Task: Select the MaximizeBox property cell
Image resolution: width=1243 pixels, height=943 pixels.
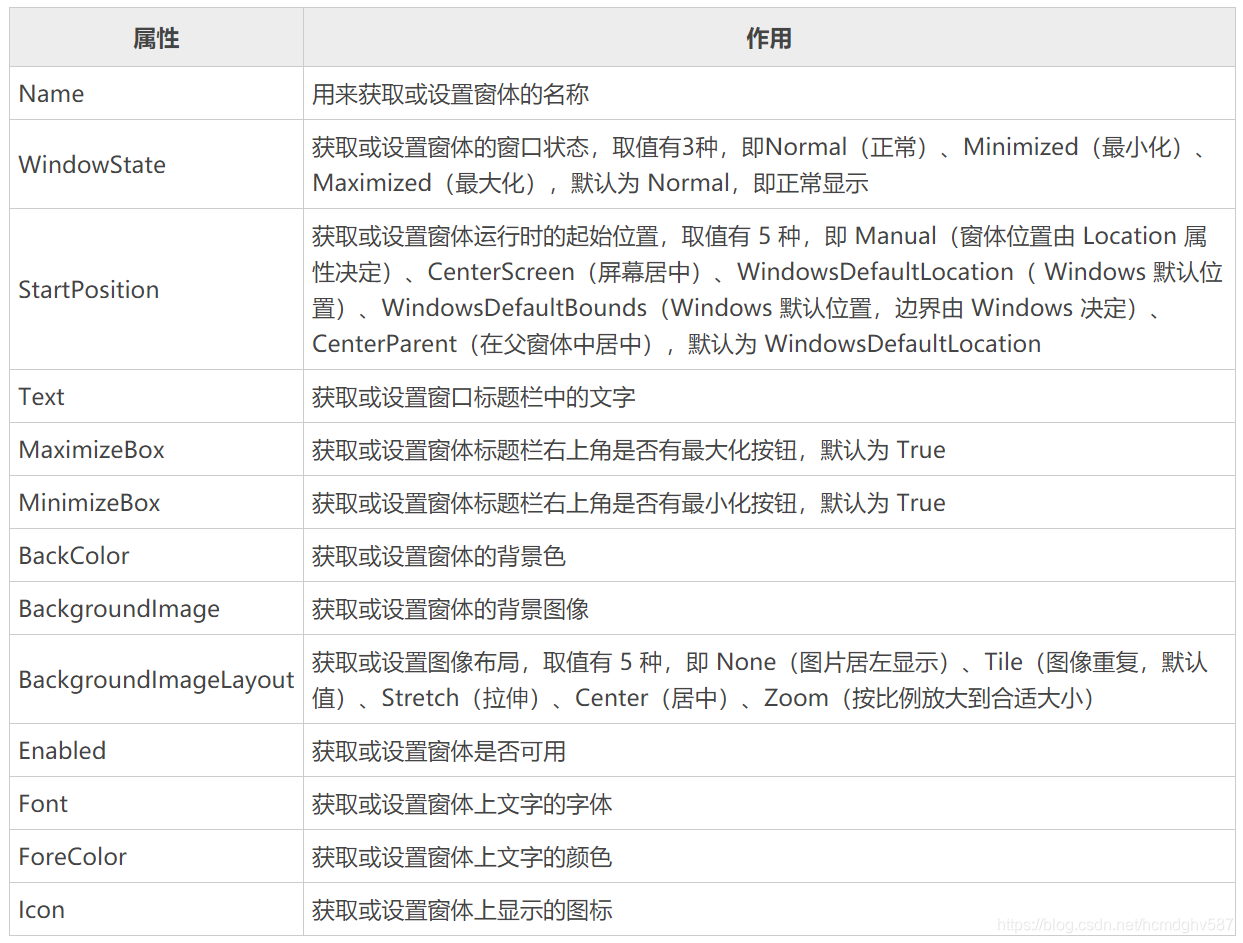Action: [x=156, y=450]
